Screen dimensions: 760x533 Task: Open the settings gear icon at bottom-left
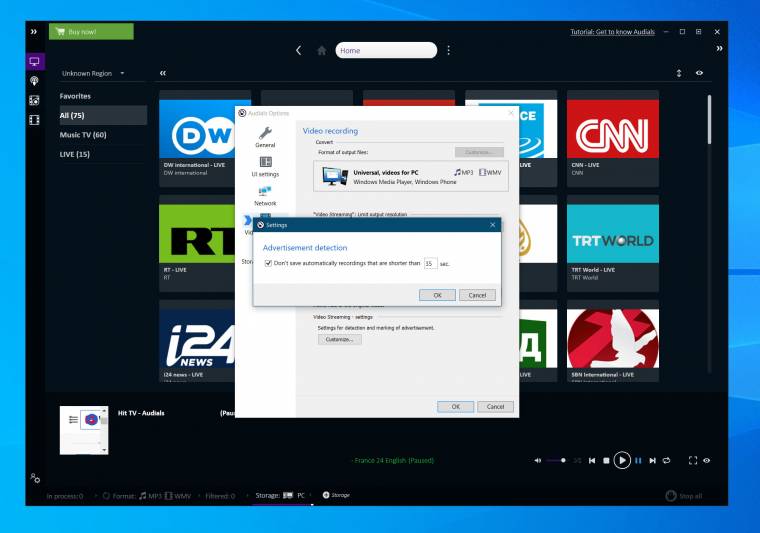35,478
